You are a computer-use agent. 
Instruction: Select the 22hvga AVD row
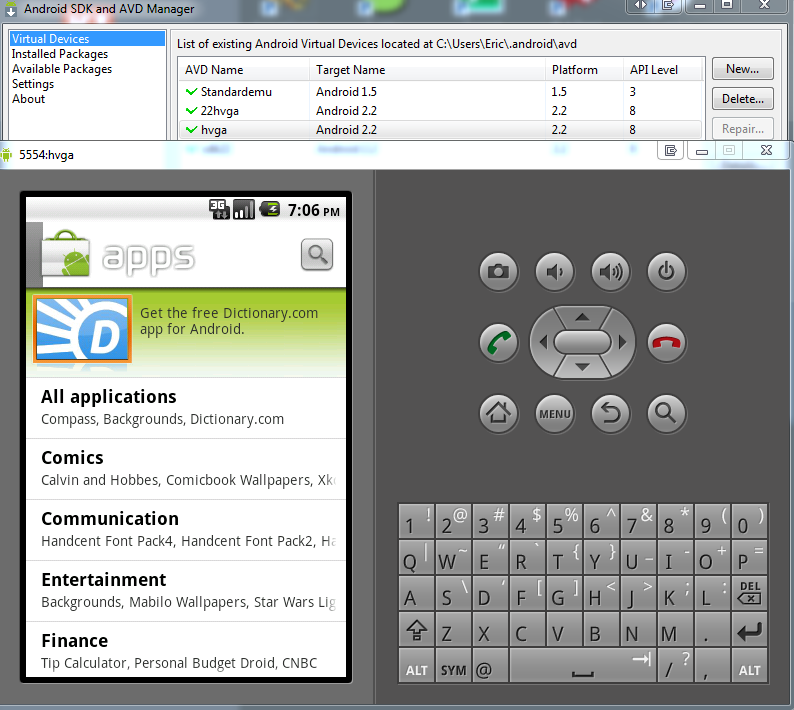coord(441,110)
